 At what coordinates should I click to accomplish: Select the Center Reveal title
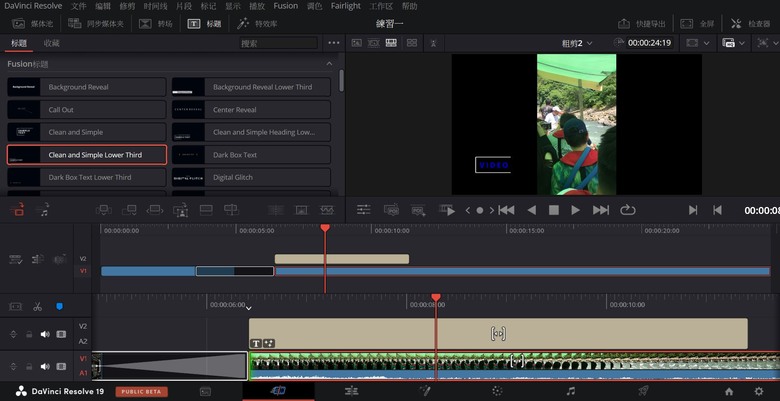pos(251,109)
